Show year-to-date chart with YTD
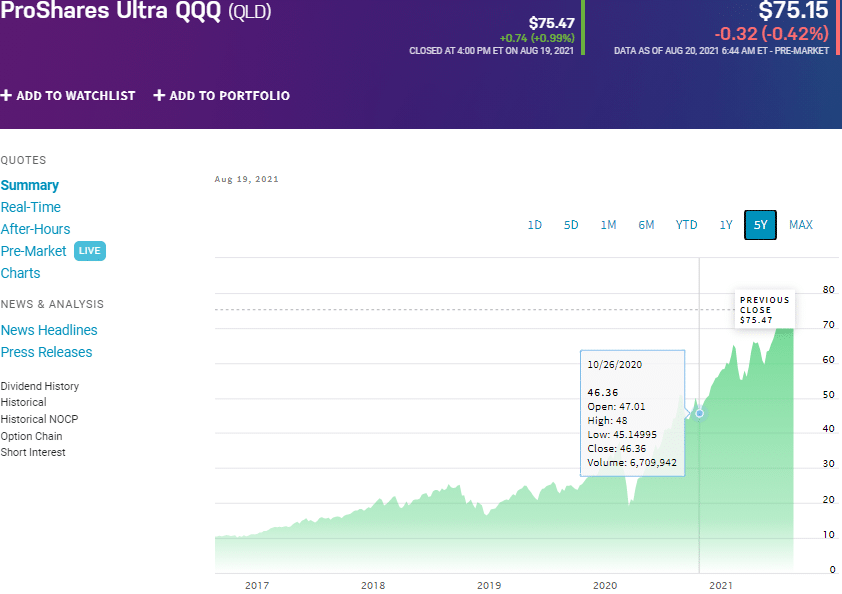 click(x=686, y=225)
